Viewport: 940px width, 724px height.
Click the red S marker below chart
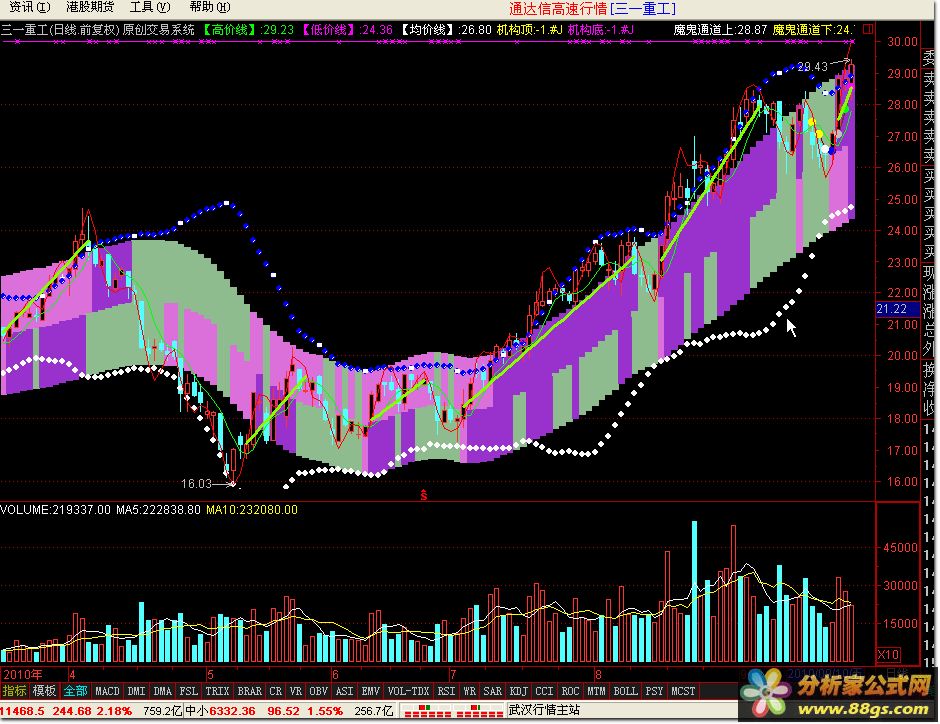point(424,495)
